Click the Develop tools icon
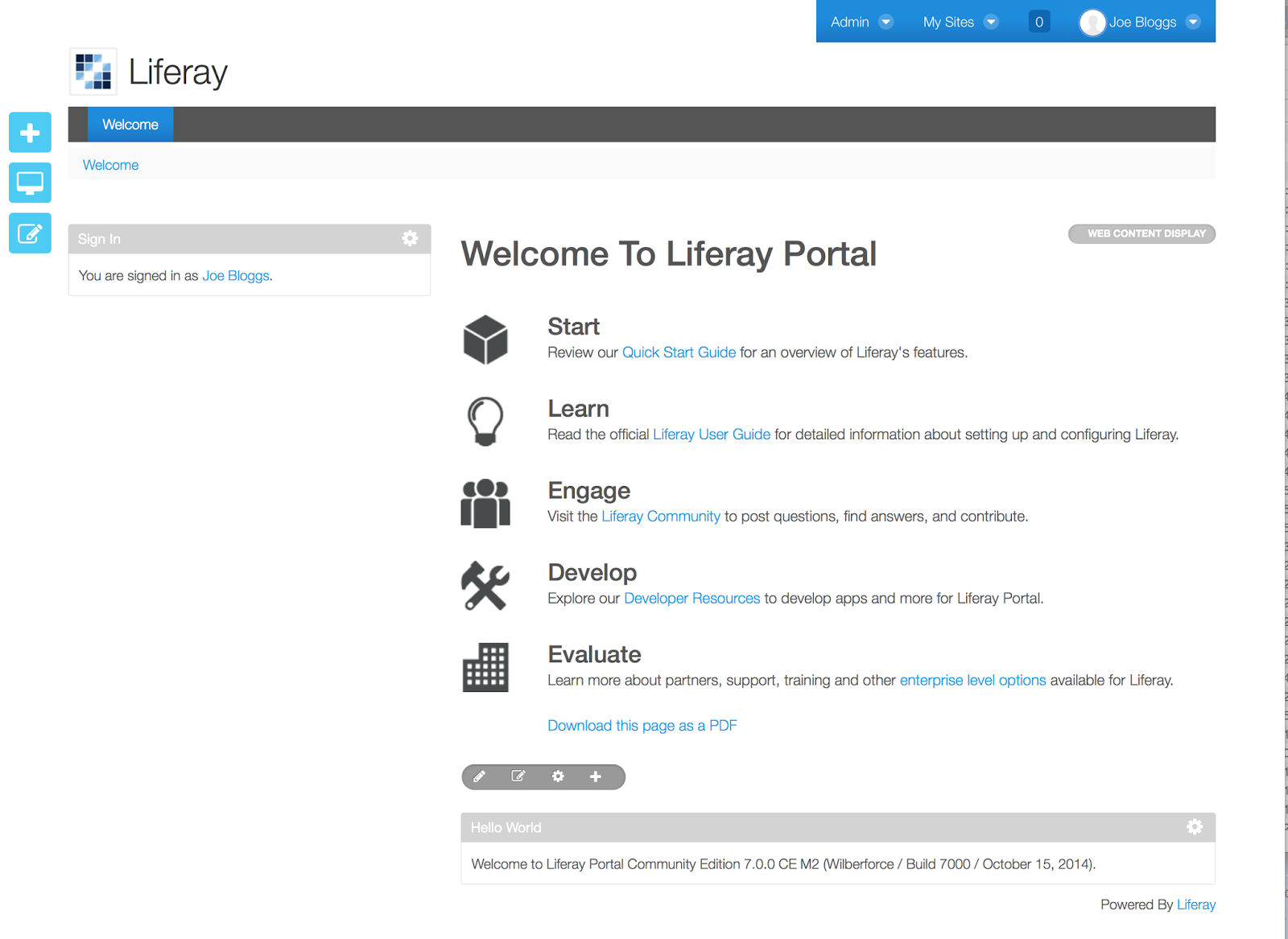 click(485, 585)
